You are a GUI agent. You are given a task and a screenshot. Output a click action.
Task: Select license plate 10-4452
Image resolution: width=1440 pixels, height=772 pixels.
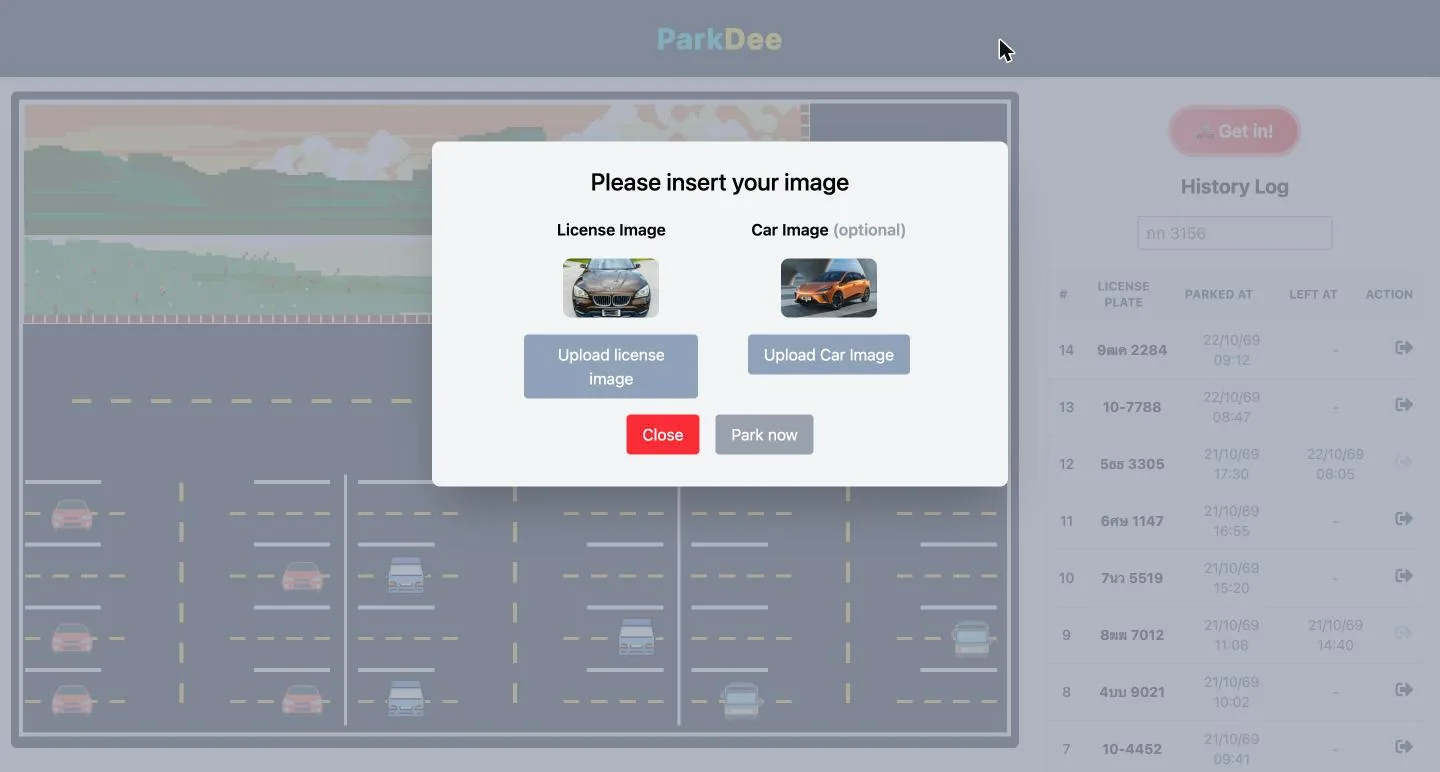coord(1132,749)
